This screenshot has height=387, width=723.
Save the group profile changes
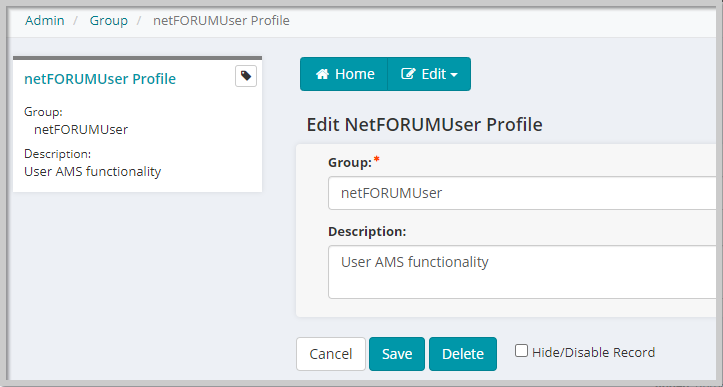click(397, 354)
